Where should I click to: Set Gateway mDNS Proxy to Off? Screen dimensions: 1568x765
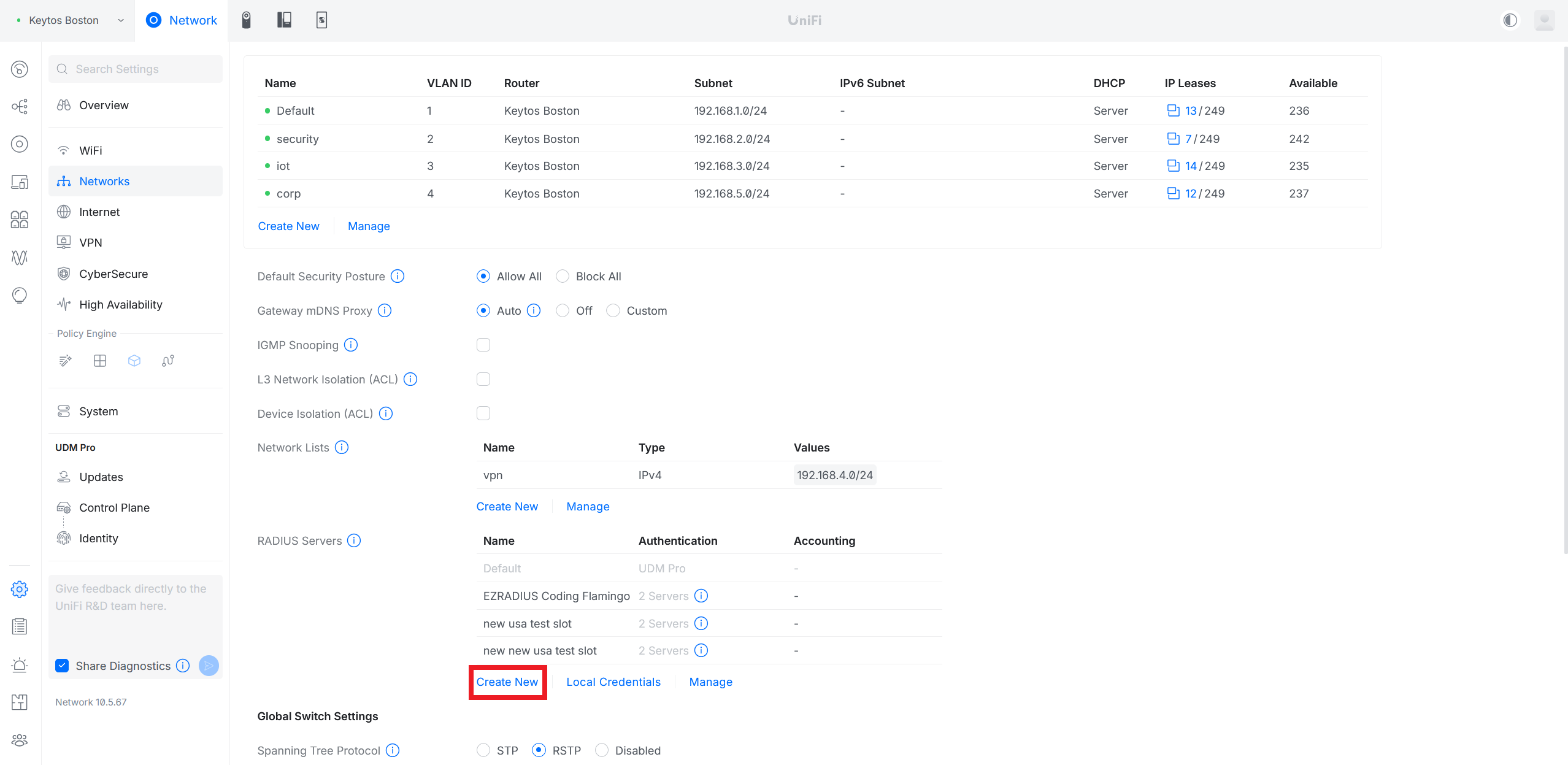[x=563, y=310]
